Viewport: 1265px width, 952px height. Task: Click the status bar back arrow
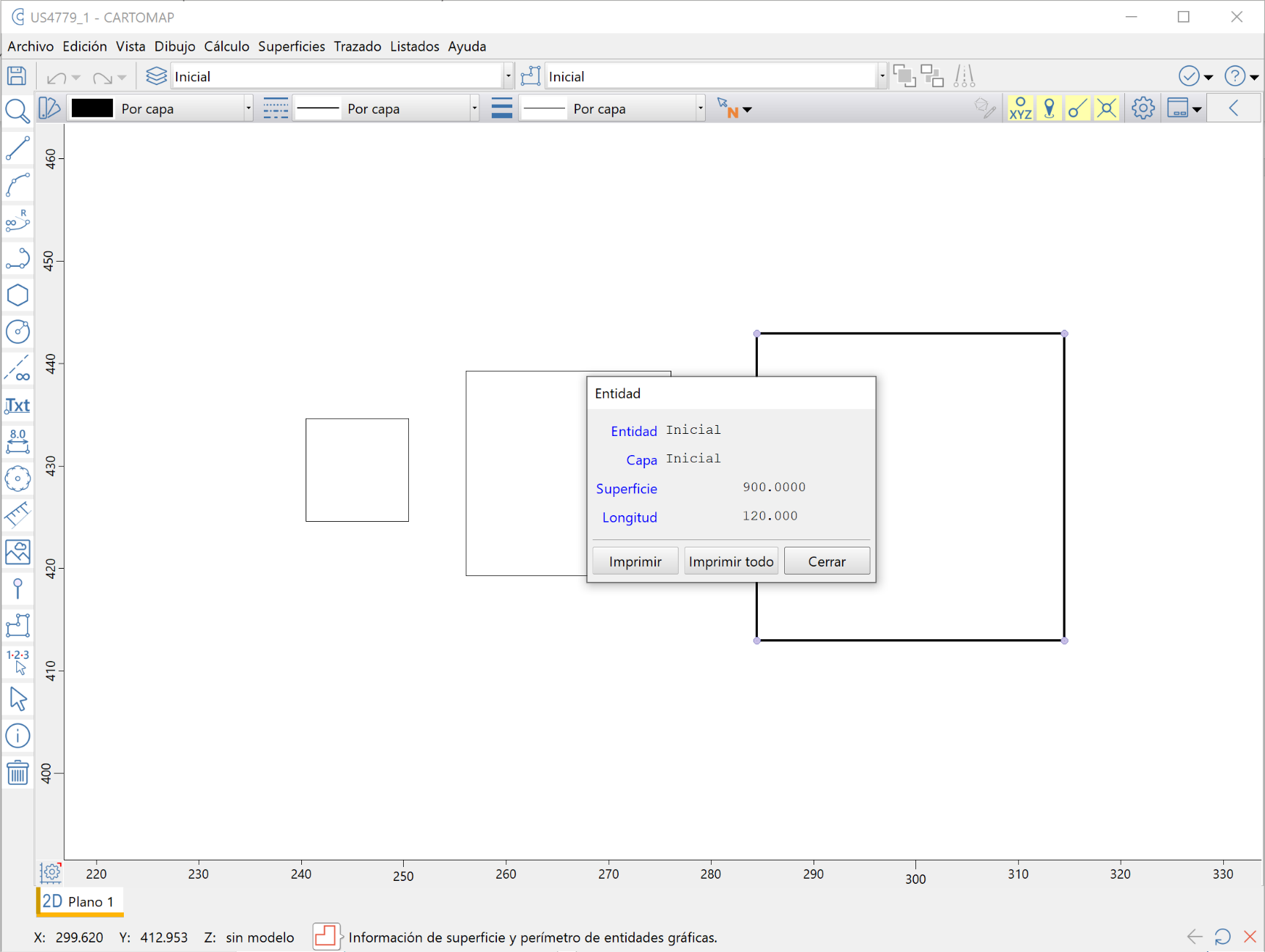click(x=1195, y=936)
